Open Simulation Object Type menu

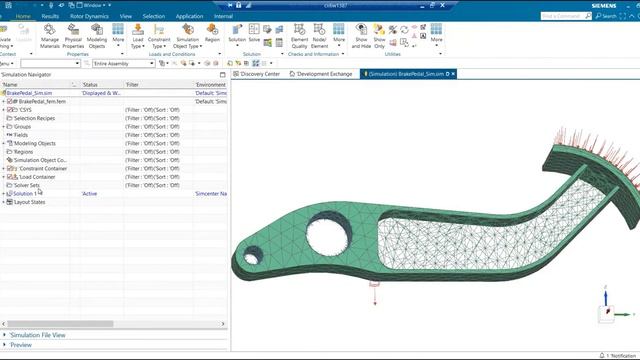187,36
